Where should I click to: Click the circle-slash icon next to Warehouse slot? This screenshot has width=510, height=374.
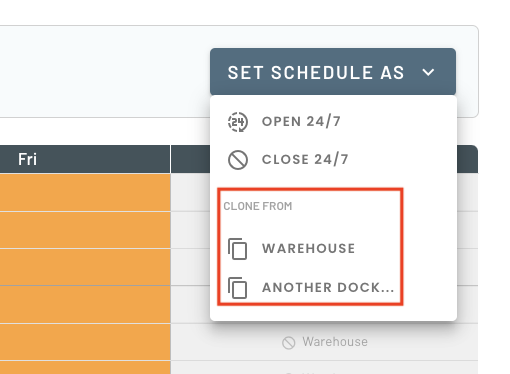289,343
